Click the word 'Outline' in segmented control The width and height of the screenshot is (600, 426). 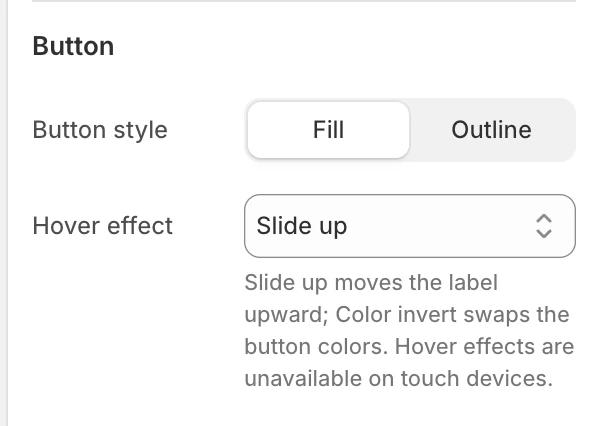point(491,130)
